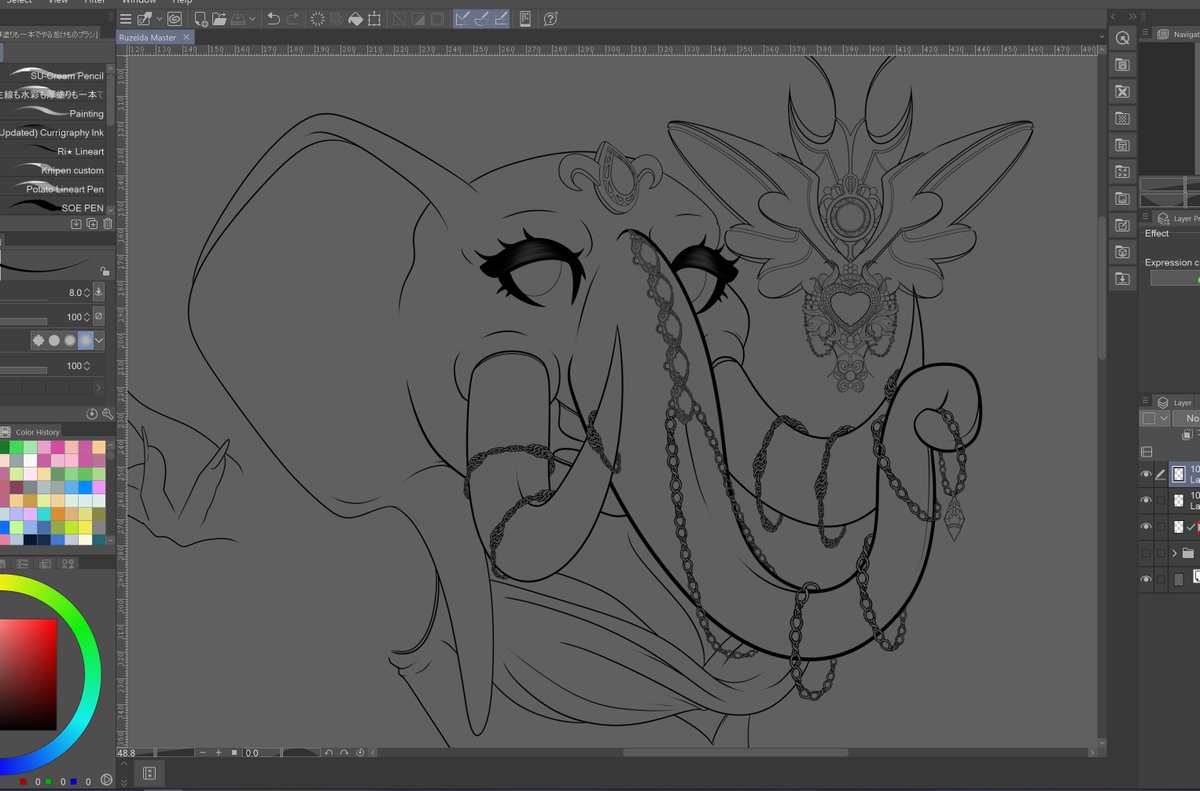
Task: Click the Save icon in command bar
Action: [x=237, y=19]
